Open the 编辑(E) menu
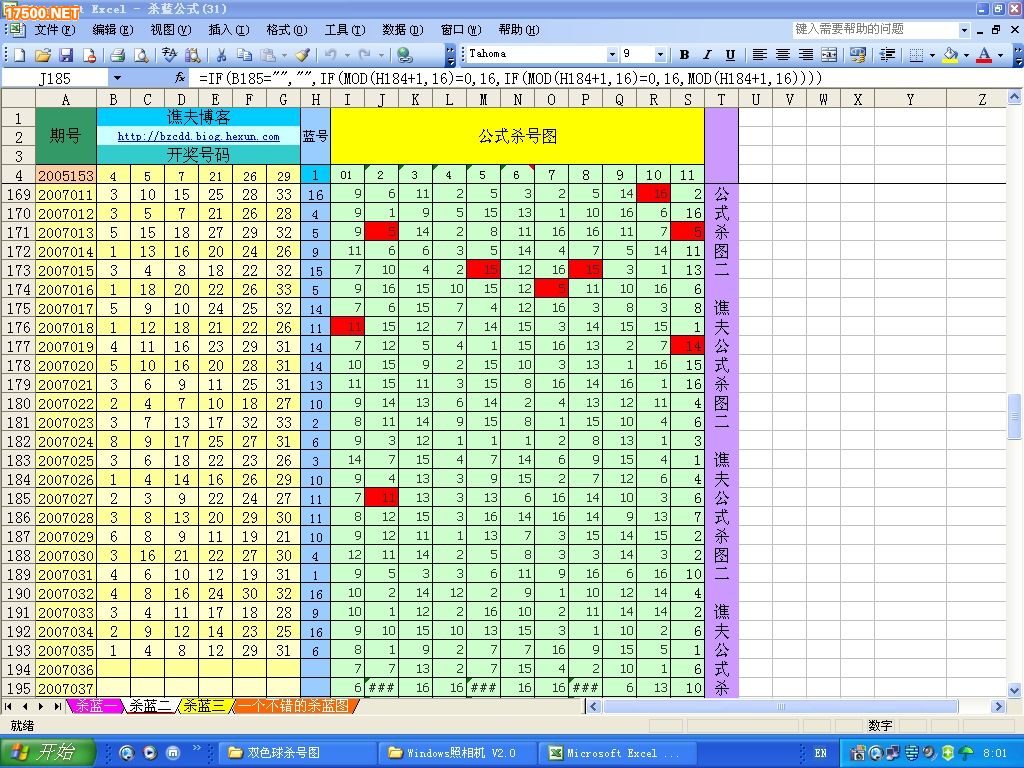This screenshot has height=768, width=1024. pos(112,30)
